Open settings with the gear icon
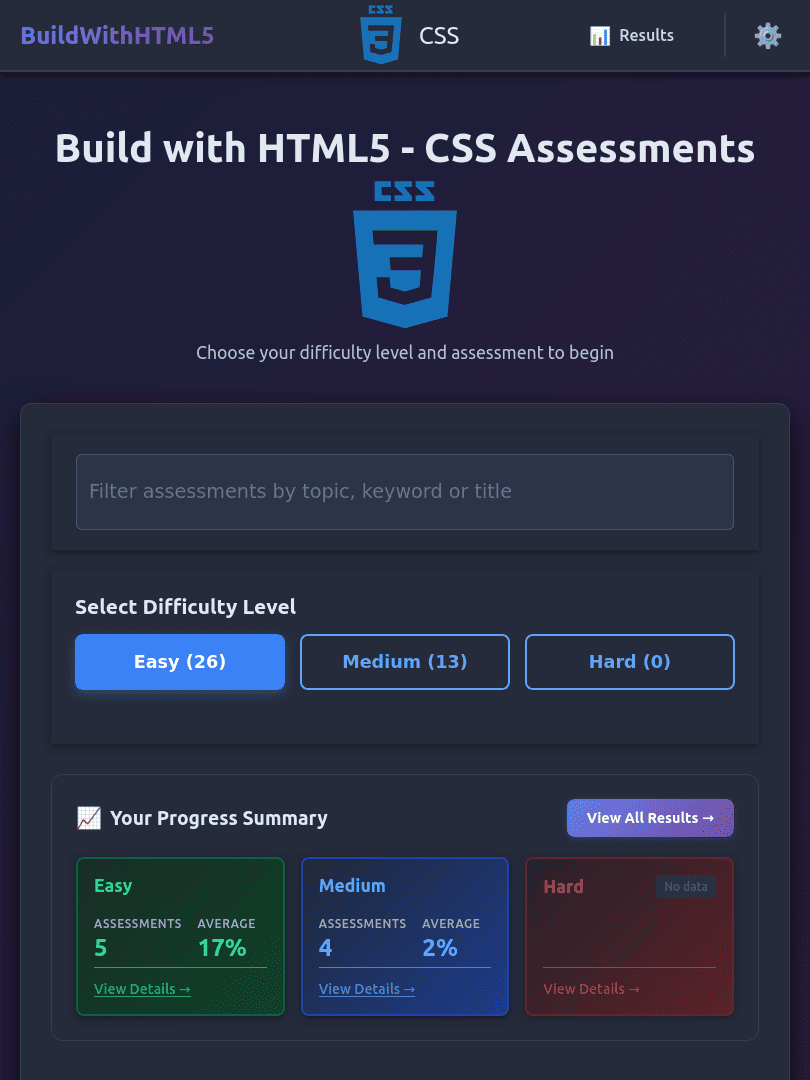This screenshot has width=810, height=1080. [767, 36]
